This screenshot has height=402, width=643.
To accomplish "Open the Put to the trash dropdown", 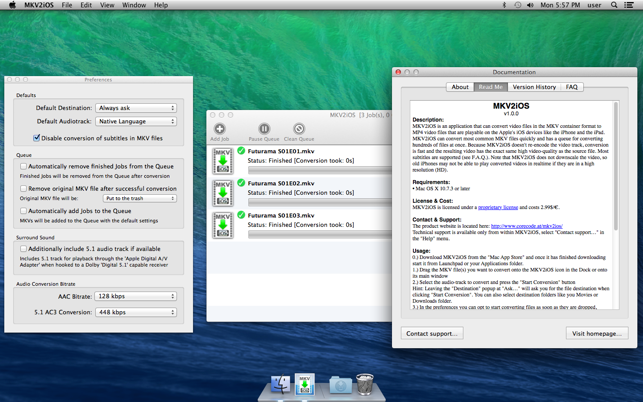I will point(140,198).
